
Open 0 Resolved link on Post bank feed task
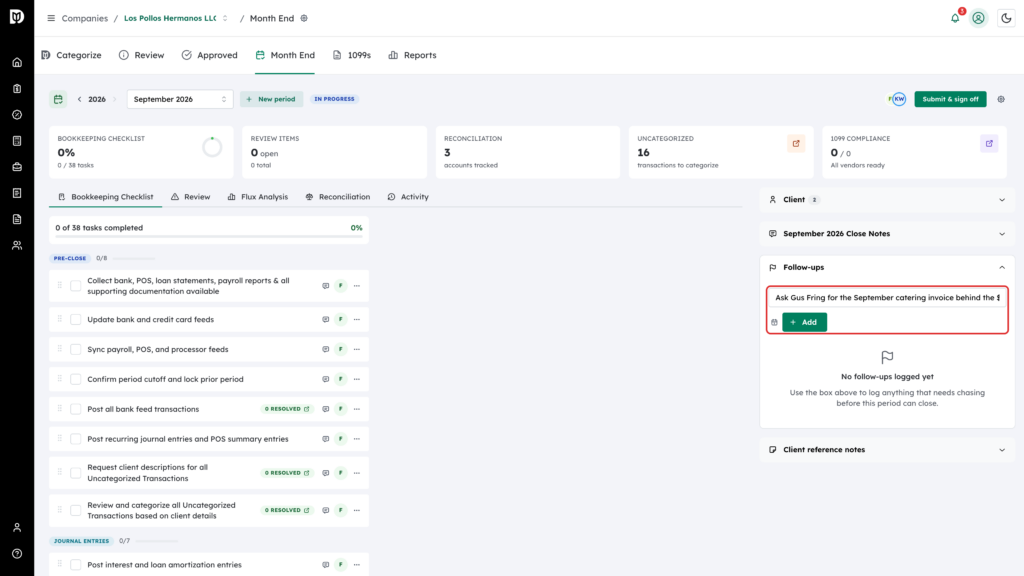[x=287, y=409]
